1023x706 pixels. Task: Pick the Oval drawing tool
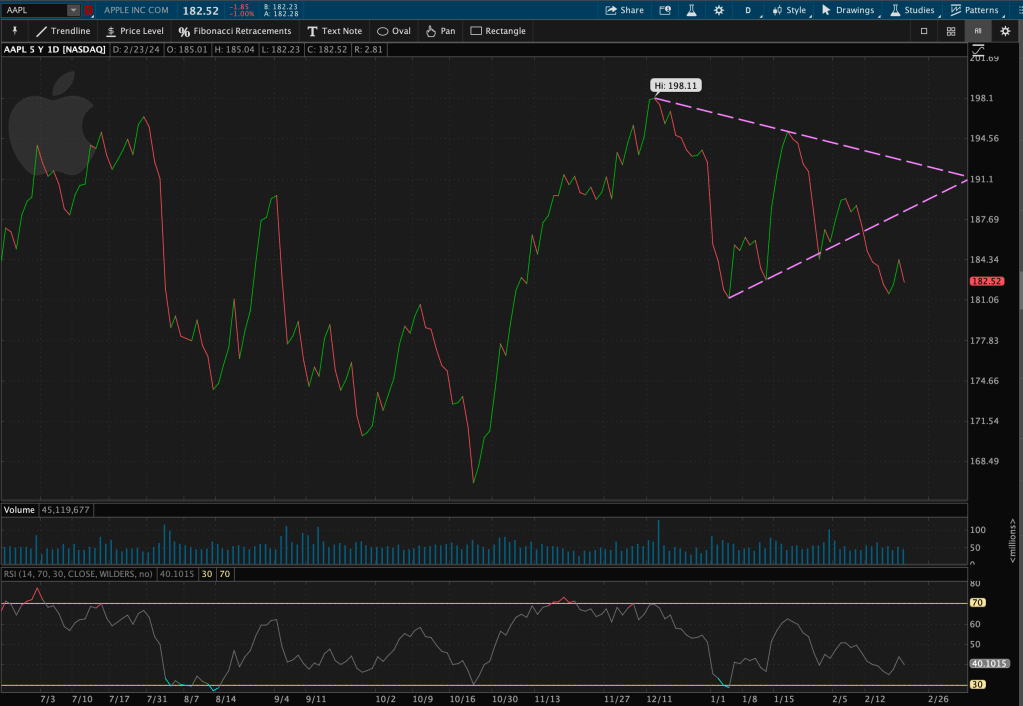point(393,31)
